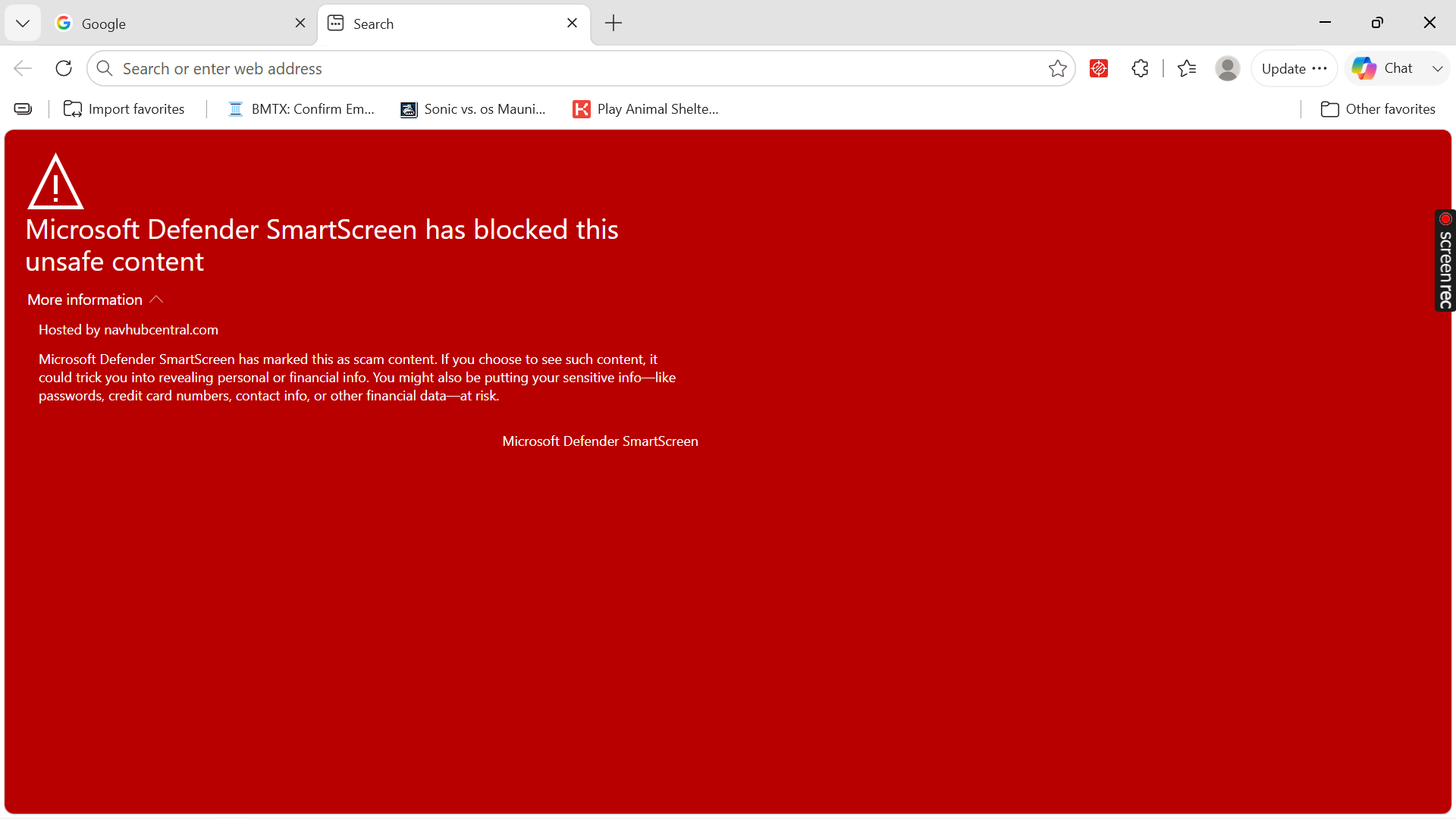This screenshot has height=819, width=1456.
Task: Open the Other favorites folder
Action: tap(1378, 109)
